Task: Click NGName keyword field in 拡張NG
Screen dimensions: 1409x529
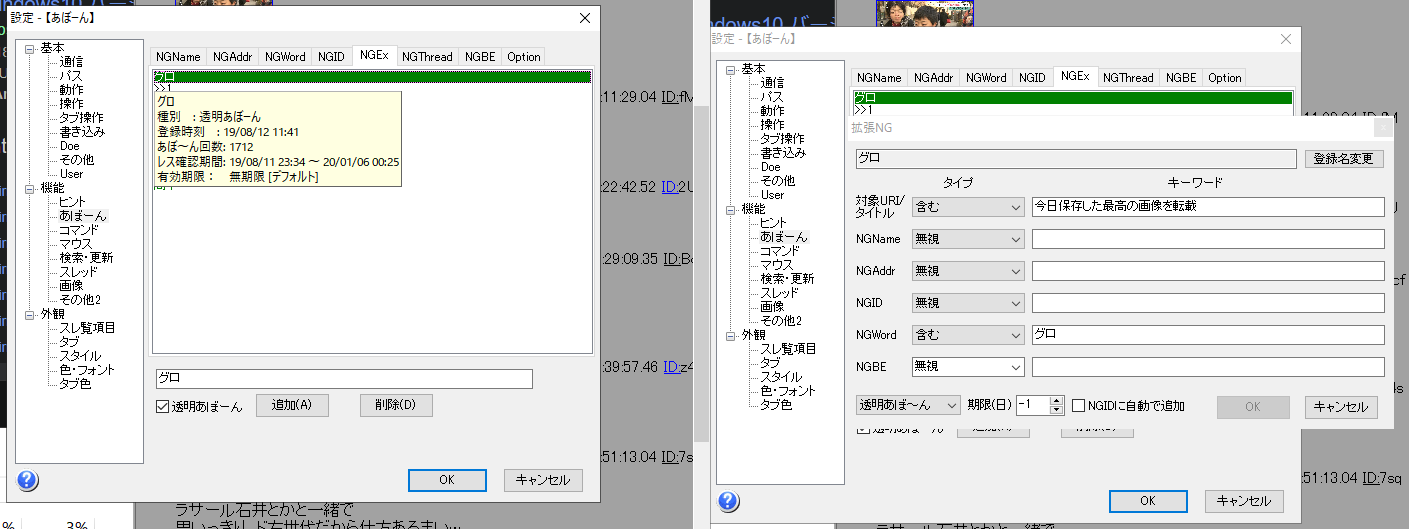Action: point(1208,239)
